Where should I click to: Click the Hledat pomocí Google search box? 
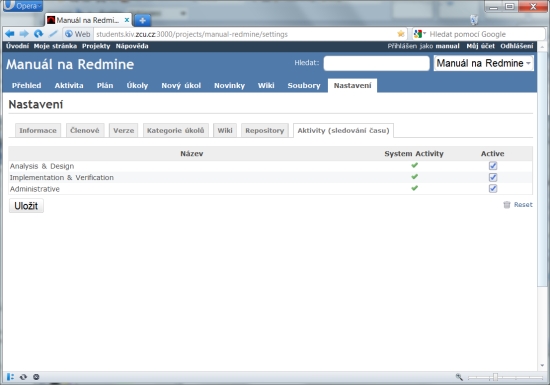(x=486, y=34)
